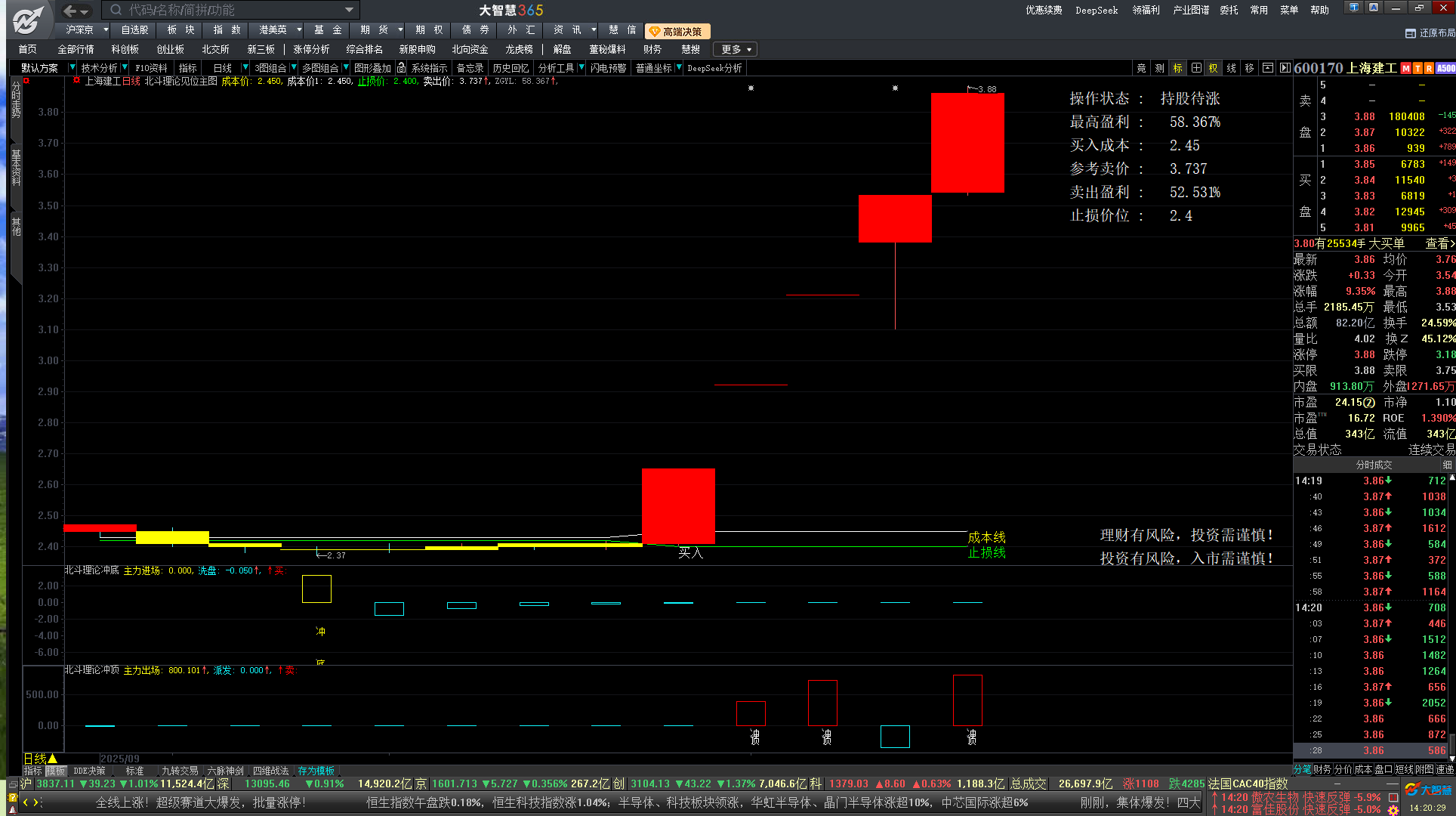Expand the 分析工具 dropdown arrow
This screenshot has width=1456, height=816.
coord(581,68)
